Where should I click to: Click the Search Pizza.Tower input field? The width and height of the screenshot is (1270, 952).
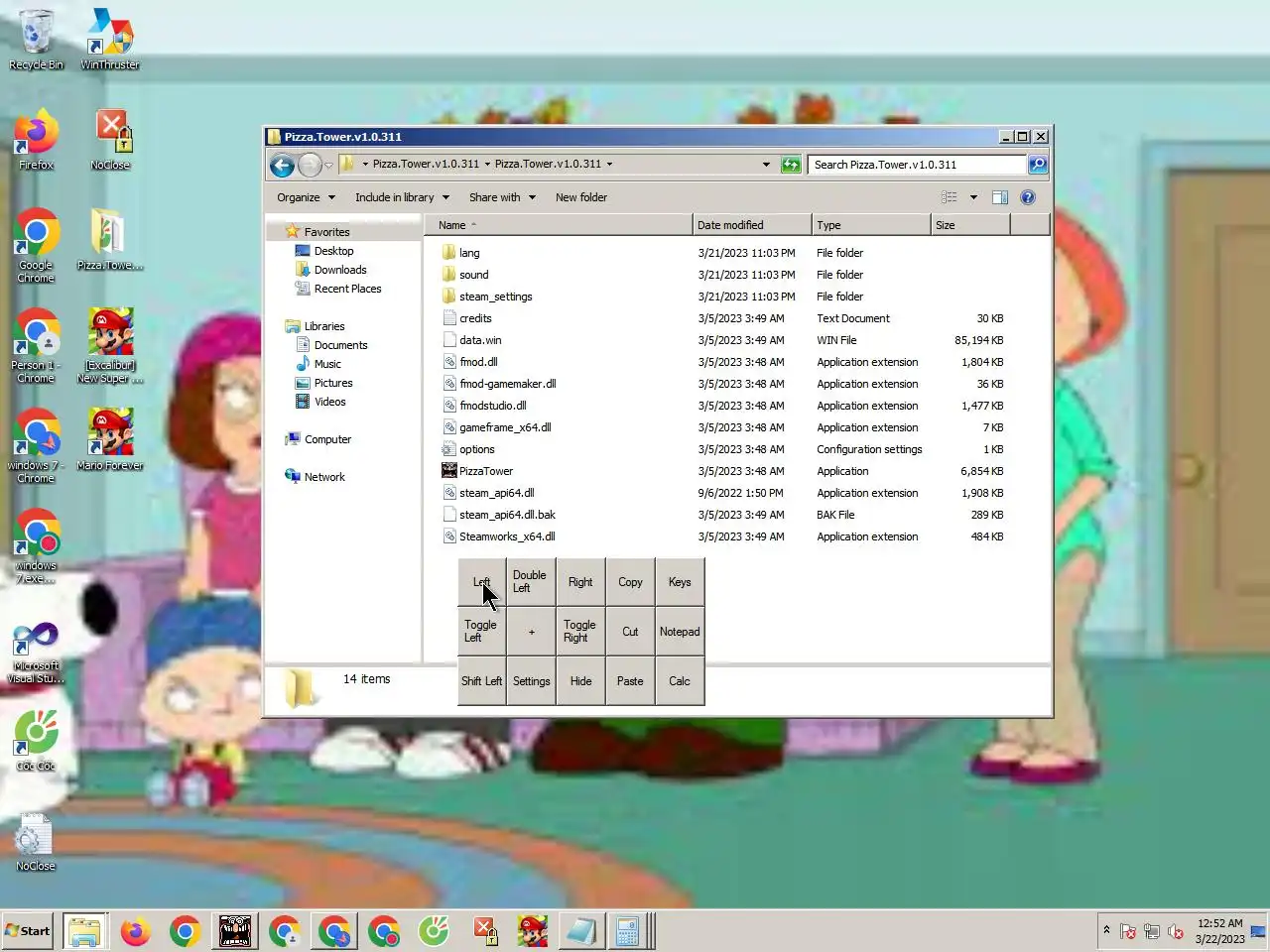coord(917,165)
